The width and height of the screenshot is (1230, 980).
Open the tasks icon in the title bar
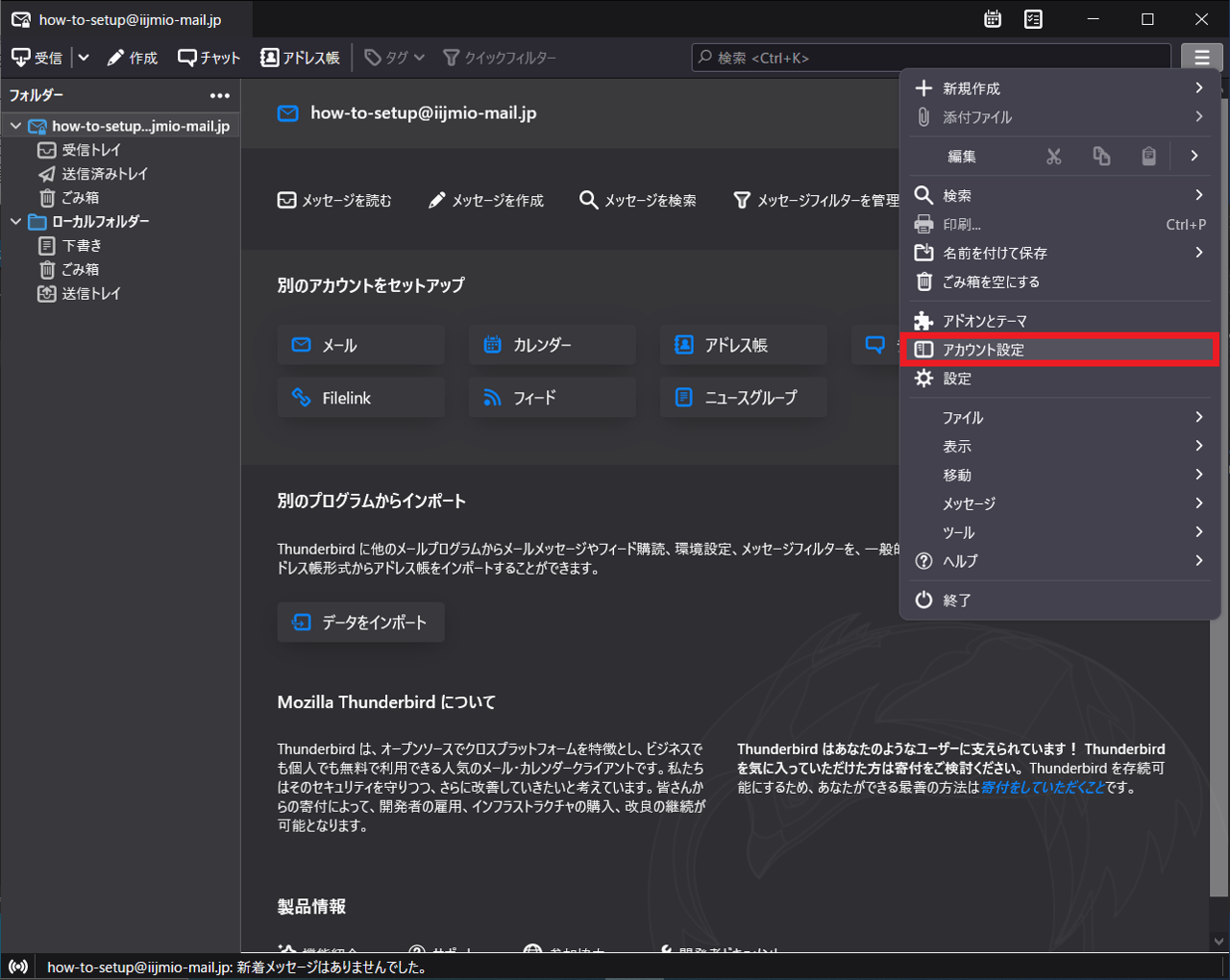1033,19
